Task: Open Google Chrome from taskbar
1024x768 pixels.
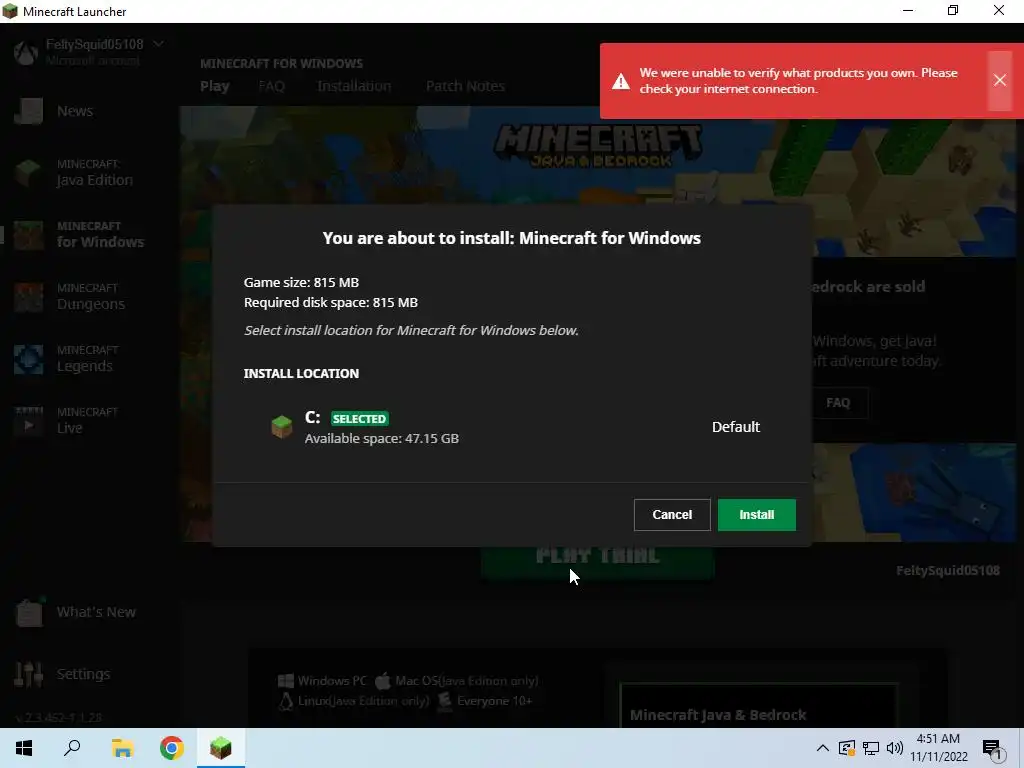Action: click(x=172, y=748)
